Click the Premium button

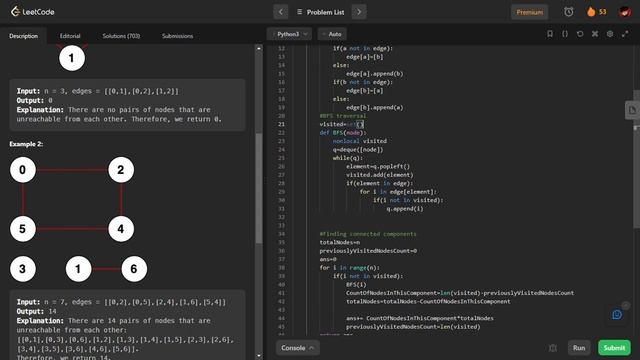[x=529, y=12]
